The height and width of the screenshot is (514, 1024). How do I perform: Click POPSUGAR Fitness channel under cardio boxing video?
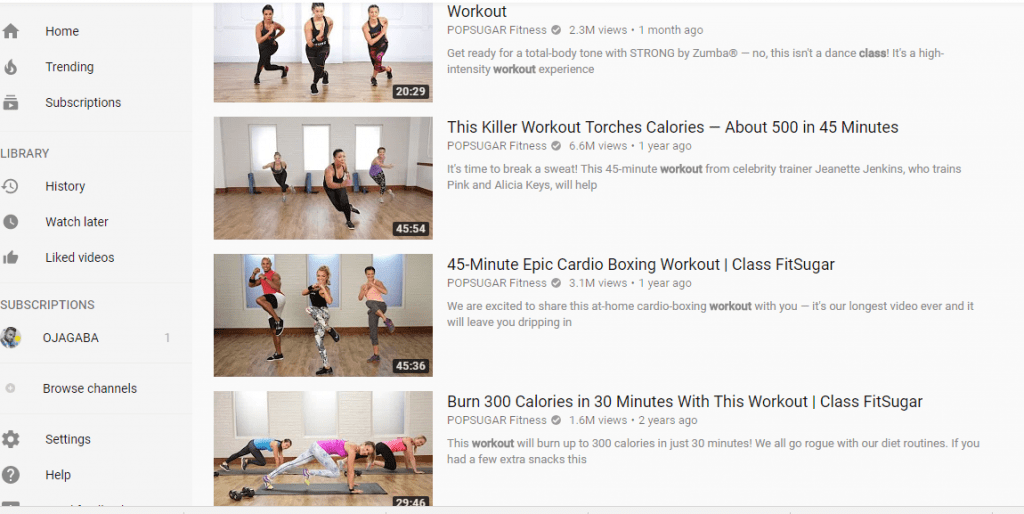(498, 283)
